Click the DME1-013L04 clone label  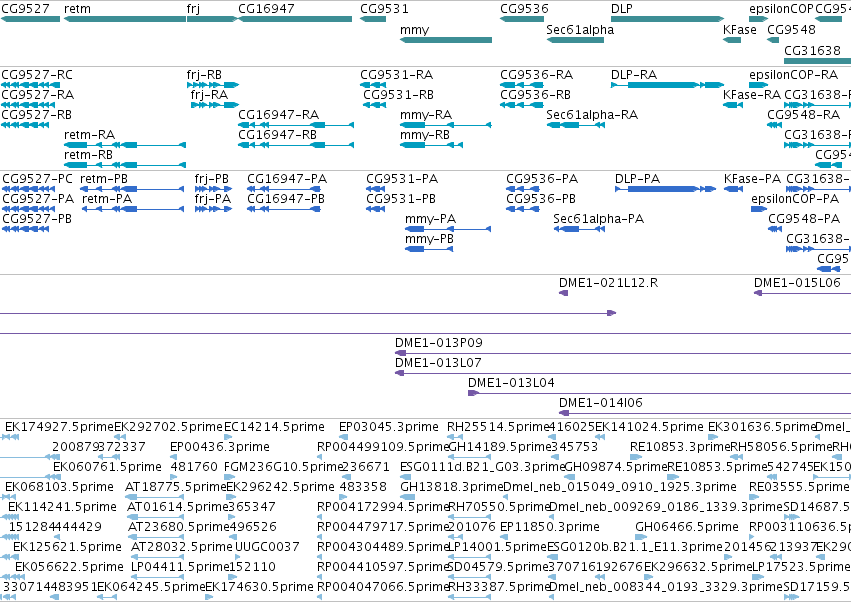tap(511, 383)
